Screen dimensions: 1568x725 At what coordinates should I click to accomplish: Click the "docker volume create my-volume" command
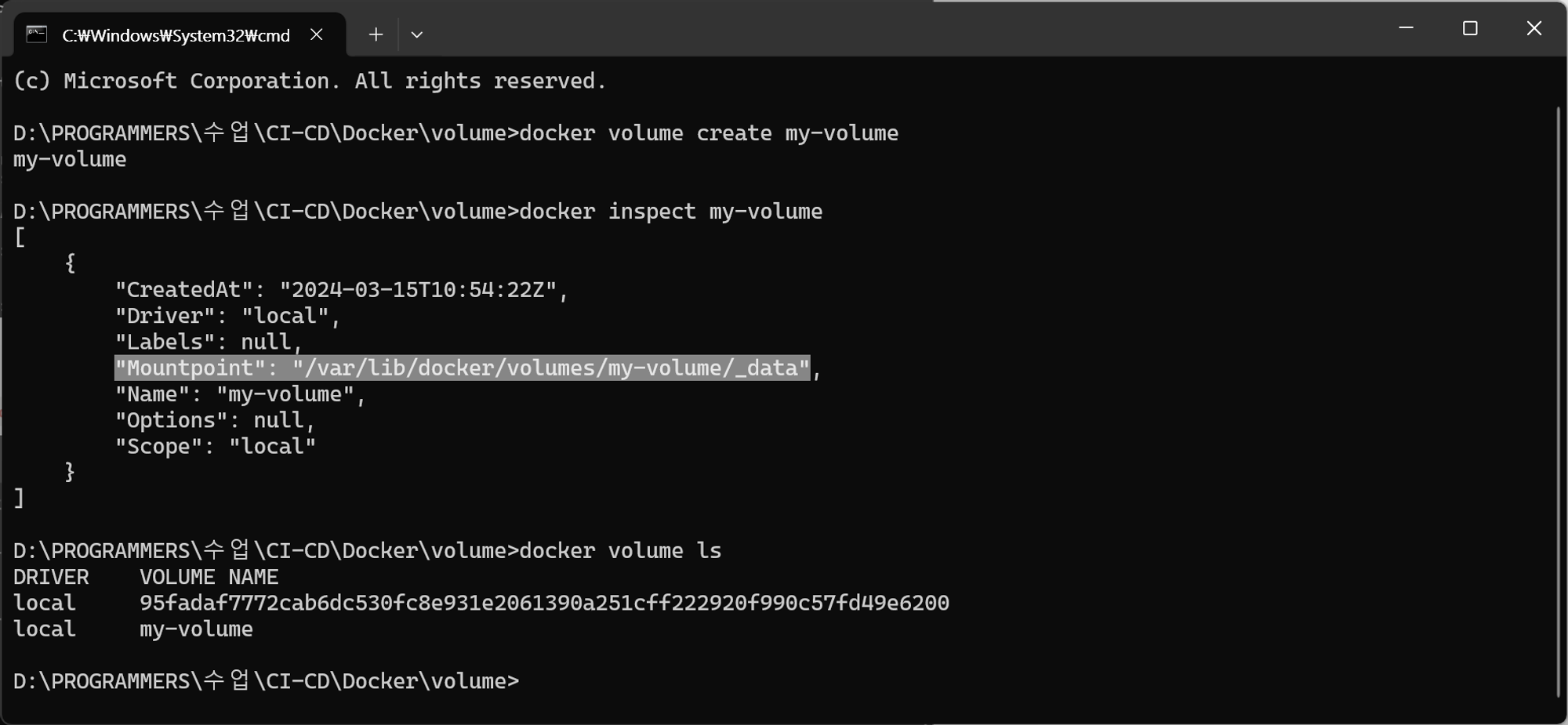point(709,133)
